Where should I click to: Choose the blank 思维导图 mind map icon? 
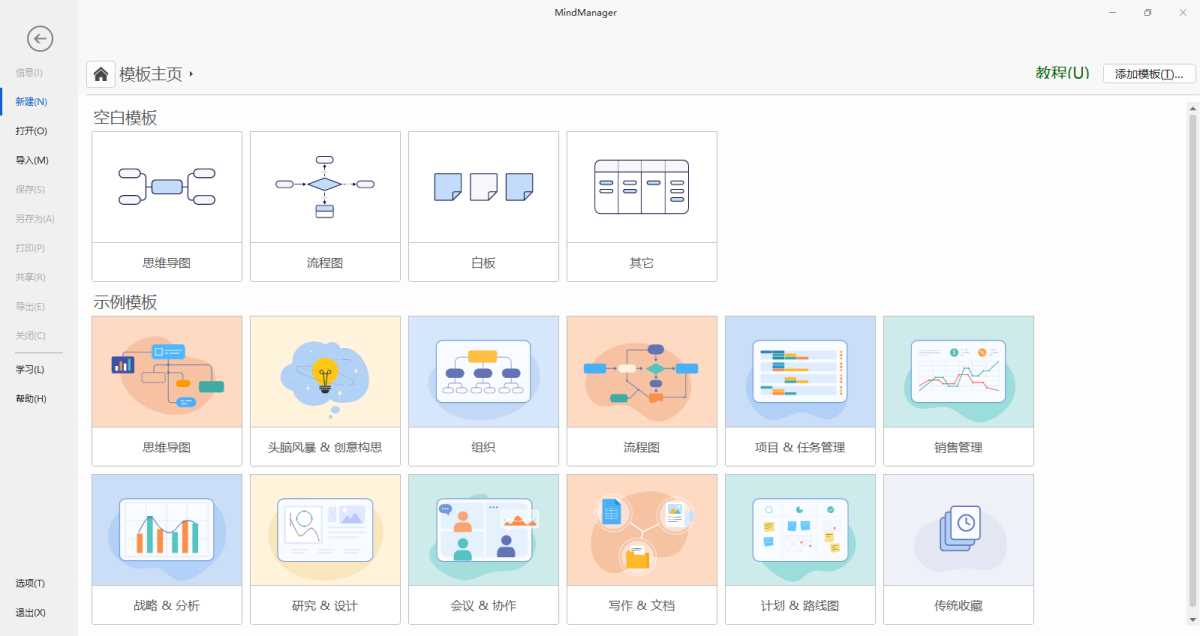click(167, 187)
